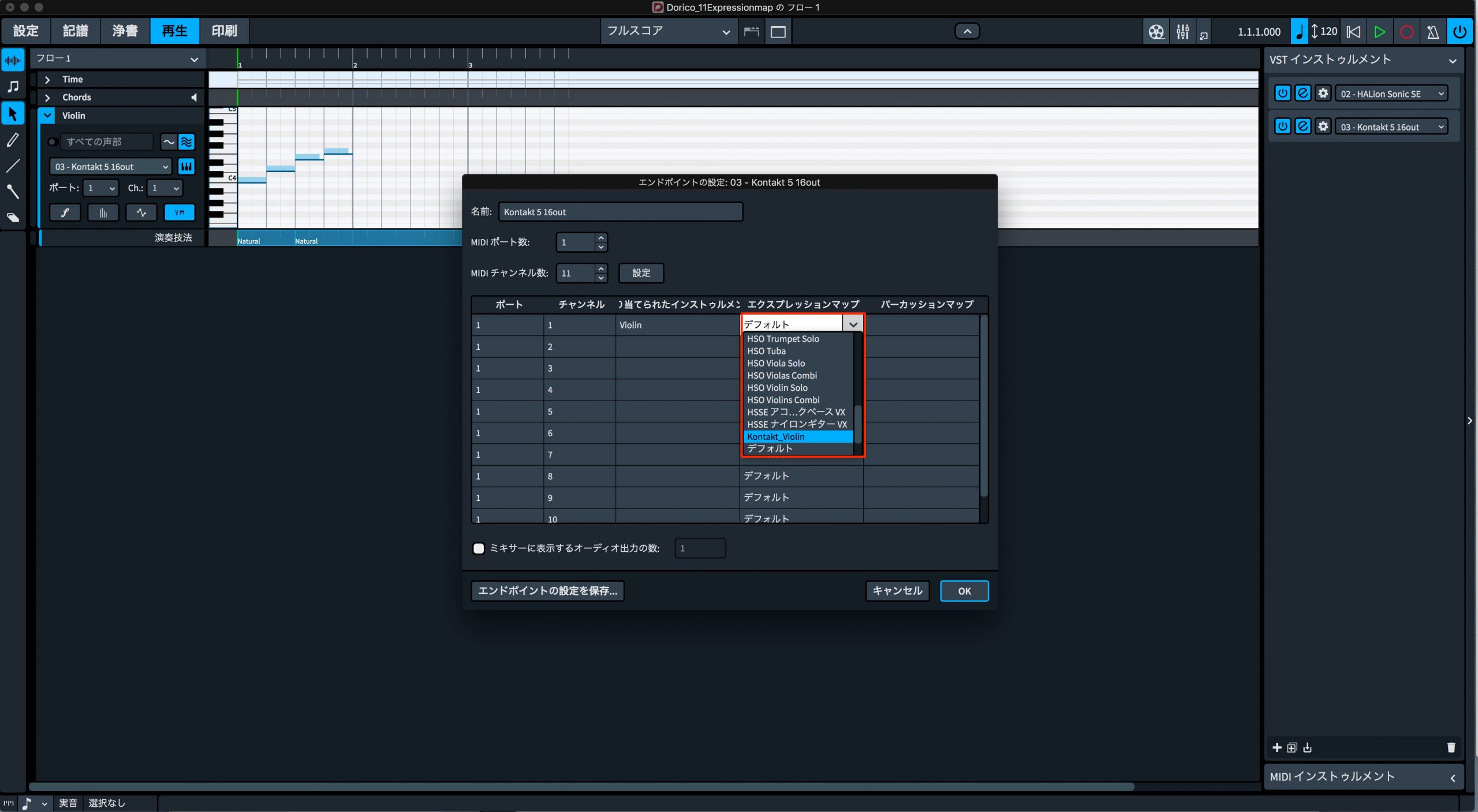Open the フルスコア layout dropdown
The height and width of the screenshot is (812, 1478).
click(x=668, y=31)
